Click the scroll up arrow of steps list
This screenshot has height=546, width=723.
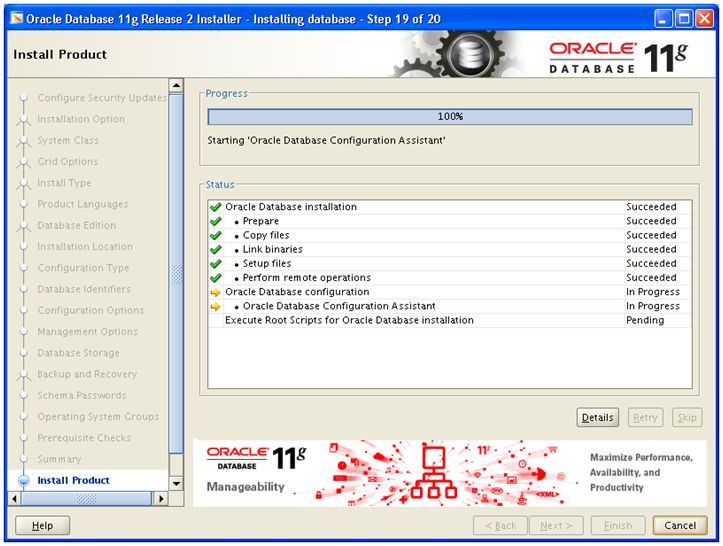[176, 85]
